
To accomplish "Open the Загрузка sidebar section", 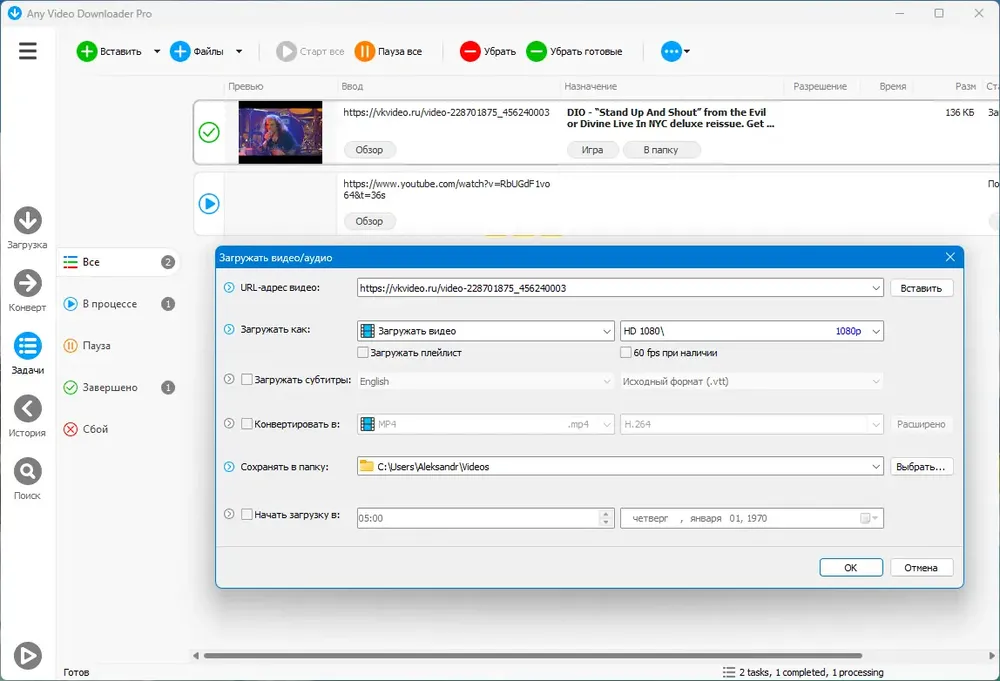I will [27, 228].
